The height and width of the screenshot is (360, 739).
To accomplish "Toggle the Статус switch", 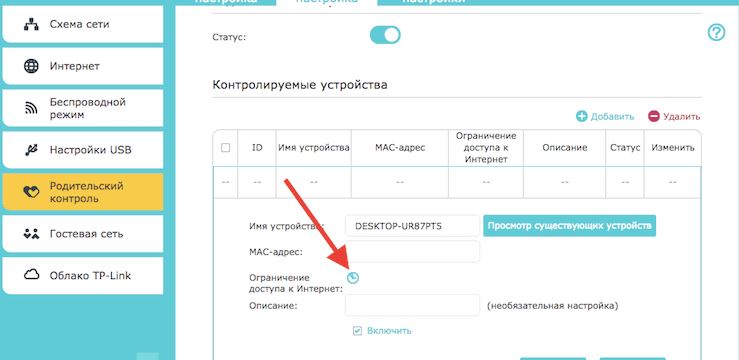I will [385, 35].
